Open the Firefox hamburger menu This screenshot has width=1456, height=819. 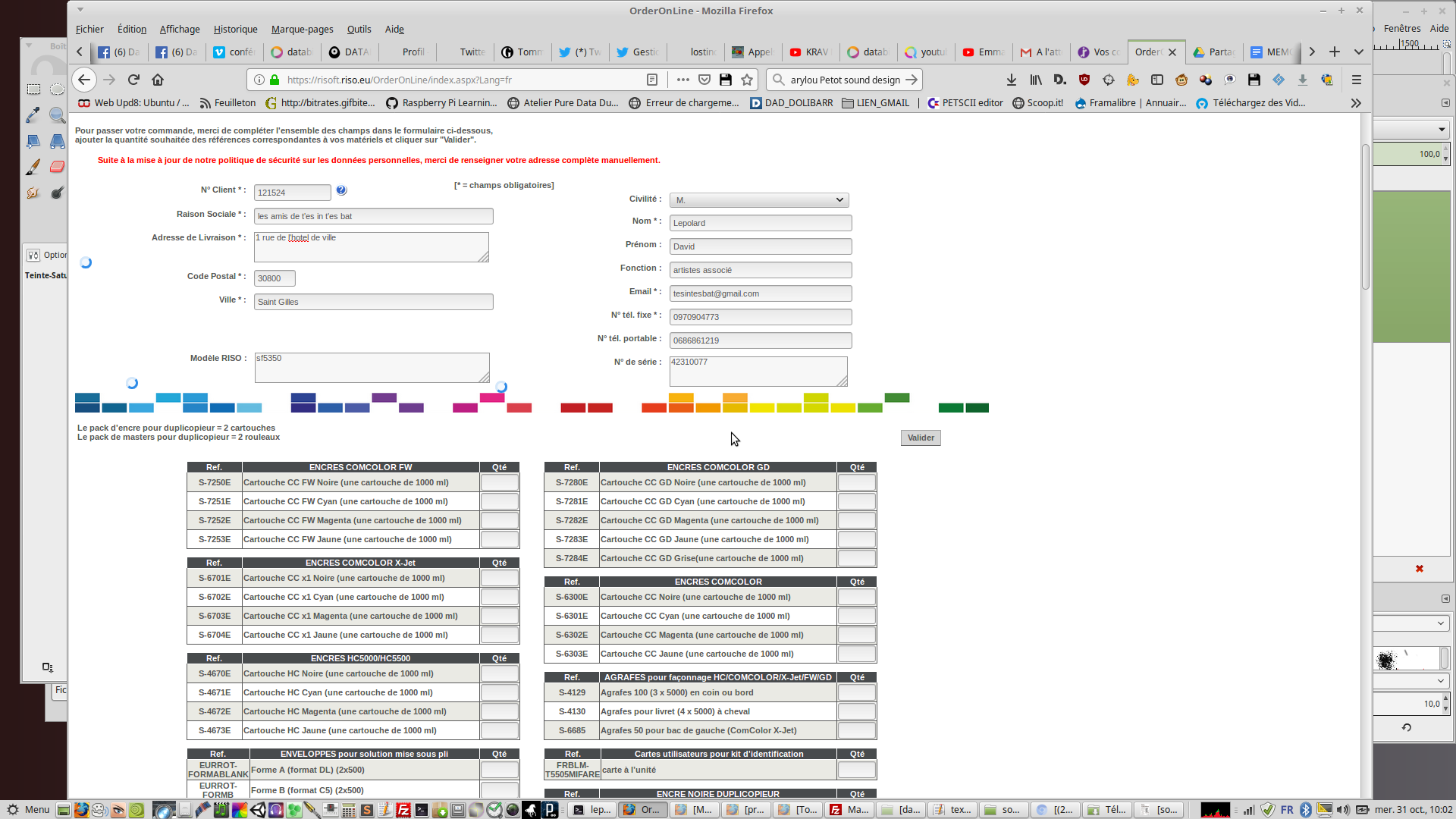(1357, 80)
